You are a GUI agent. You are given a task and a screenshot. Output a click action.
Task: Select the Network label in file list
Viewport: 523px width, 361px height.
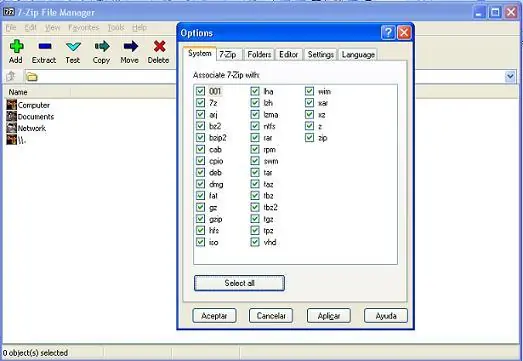tap(32, 128)
